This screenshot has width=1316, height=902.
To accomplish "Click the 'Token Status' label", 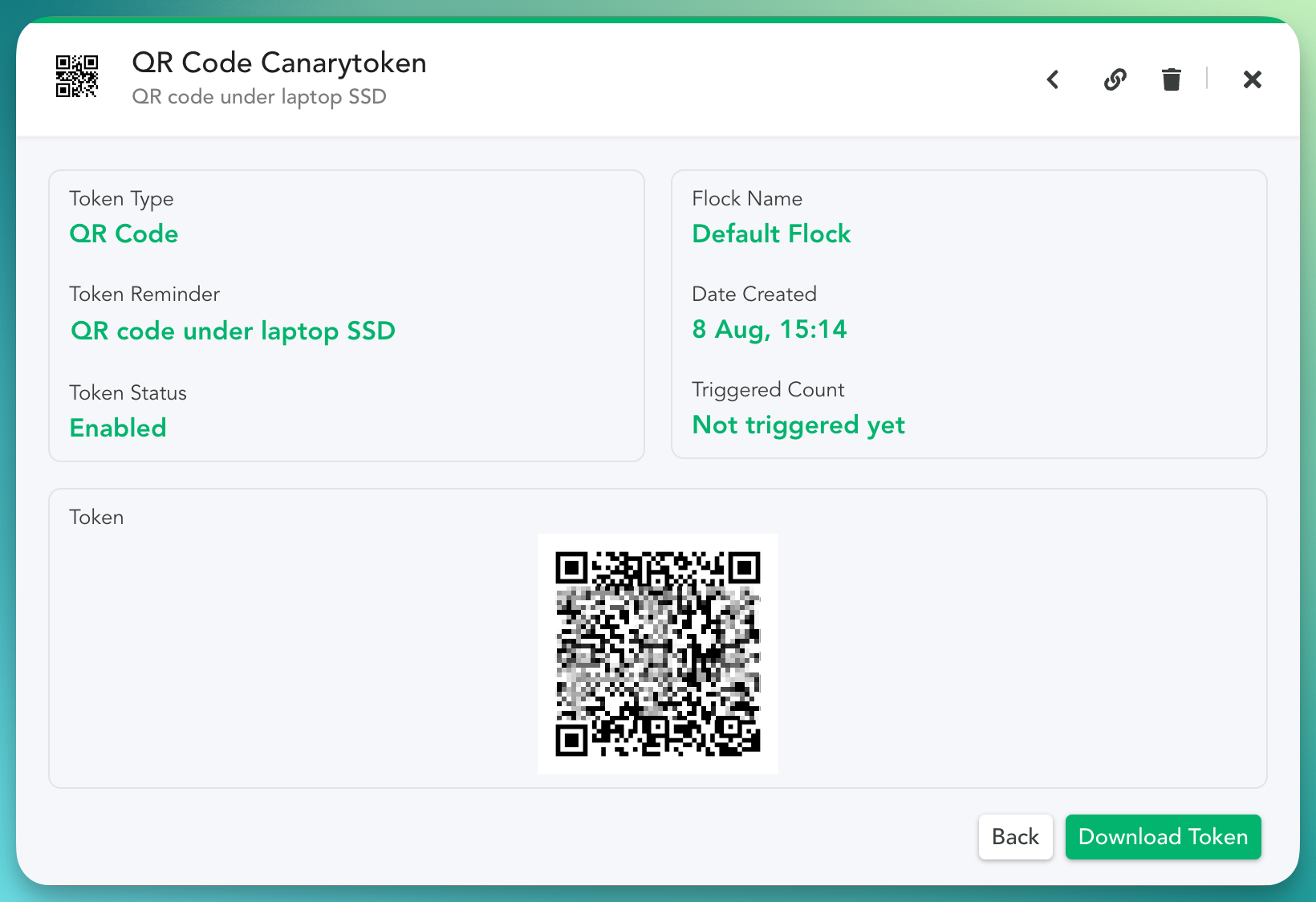I will click(x=128, y=392).
